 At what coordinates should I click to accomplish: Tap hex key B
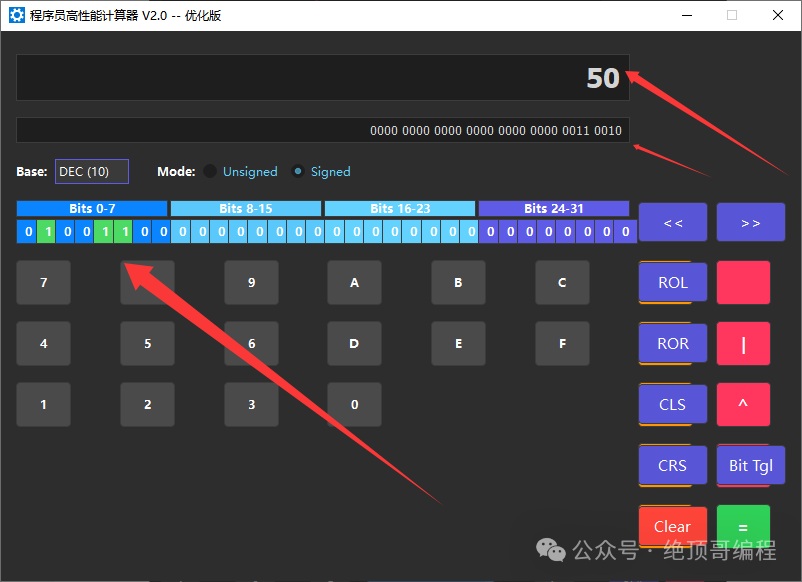458,282
